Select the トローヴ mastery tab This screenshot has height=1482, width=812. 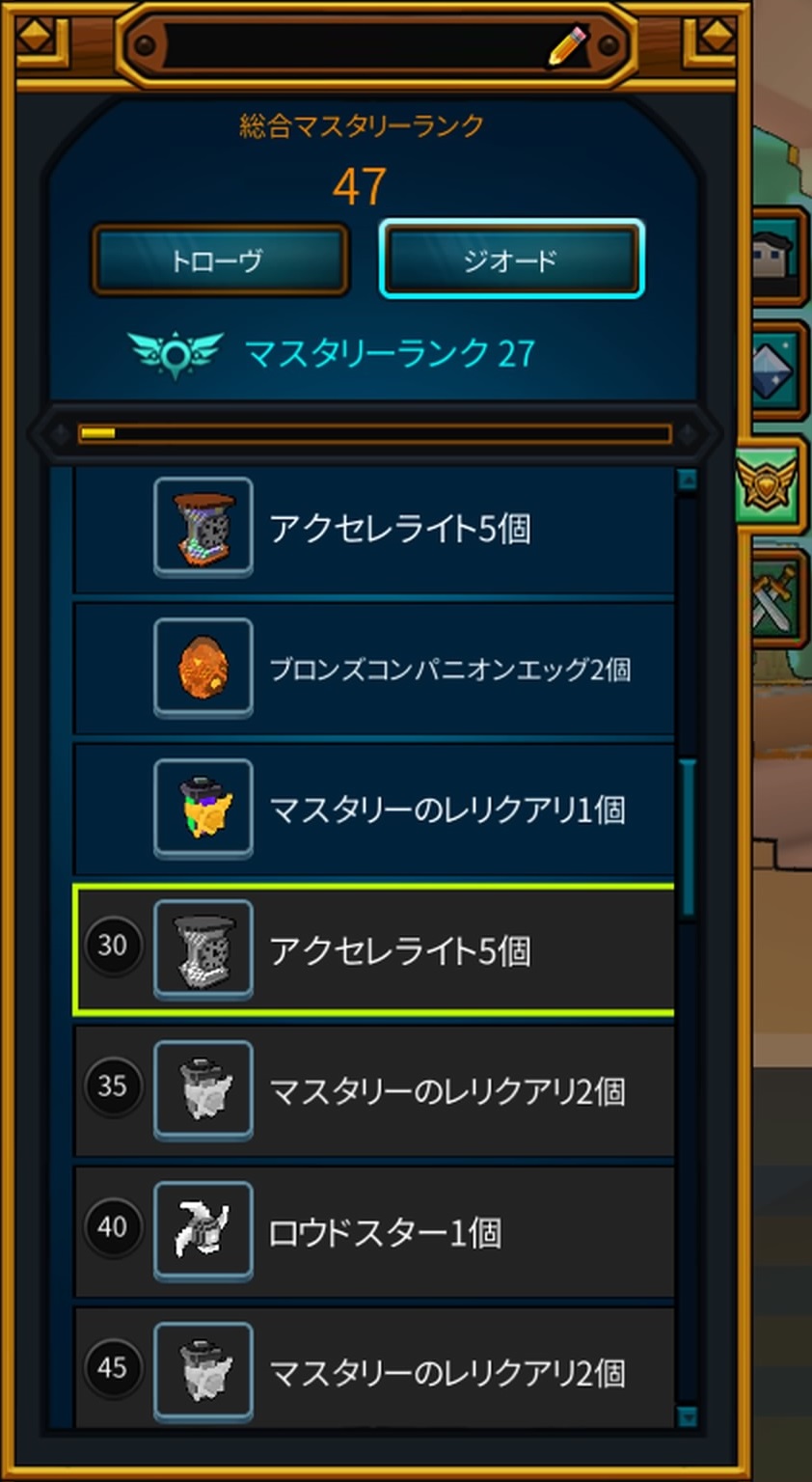[220, 260]
